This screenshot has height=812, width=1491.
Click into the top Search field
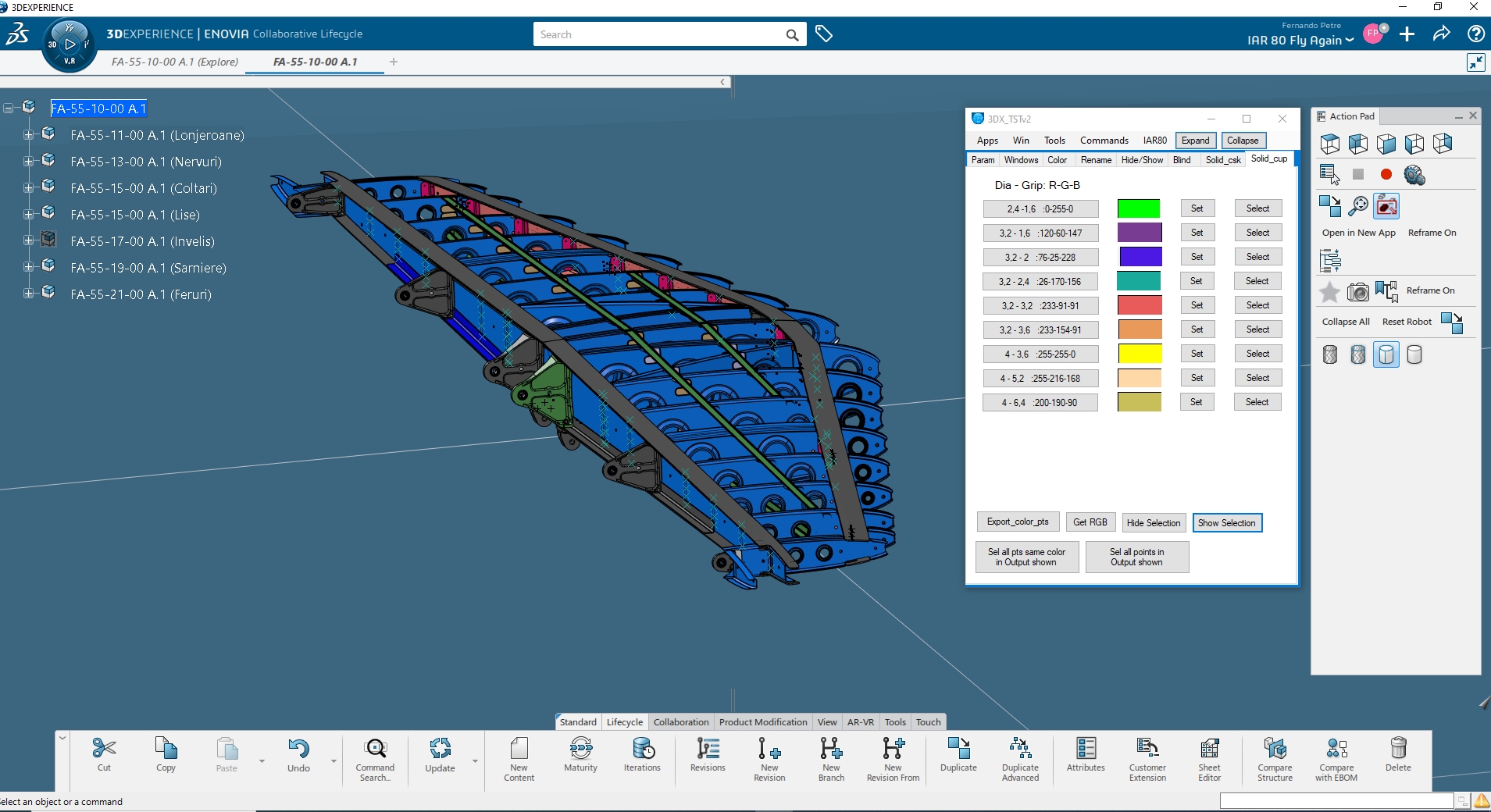pos(660,34)
